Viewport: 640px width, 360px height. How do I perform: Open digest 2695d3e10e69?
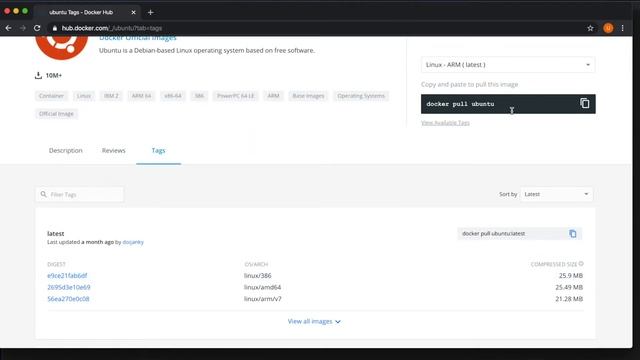(x=69, y=287)
